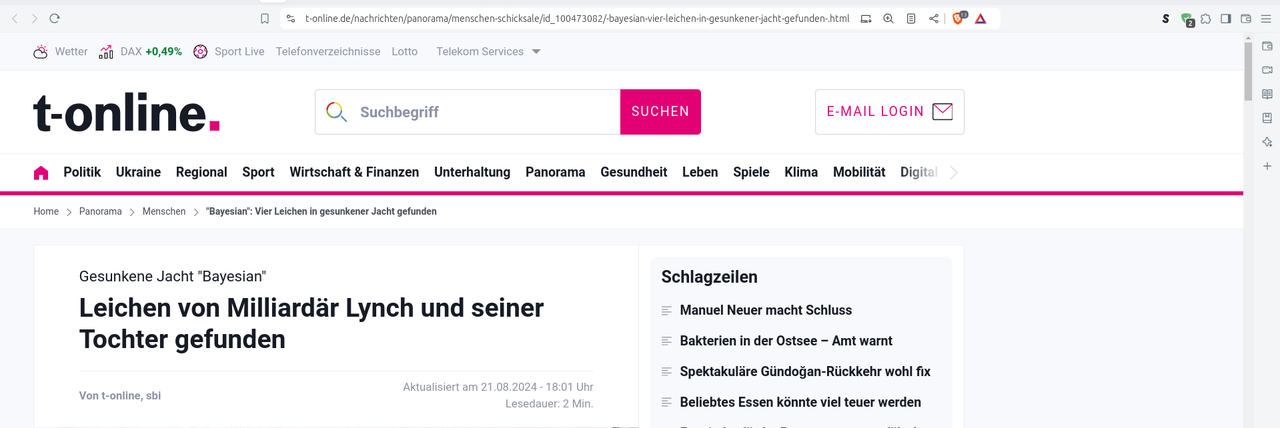Click the envelope icon in E-Mail Login
Screen dimensions: 1280x428
(942, 112)
